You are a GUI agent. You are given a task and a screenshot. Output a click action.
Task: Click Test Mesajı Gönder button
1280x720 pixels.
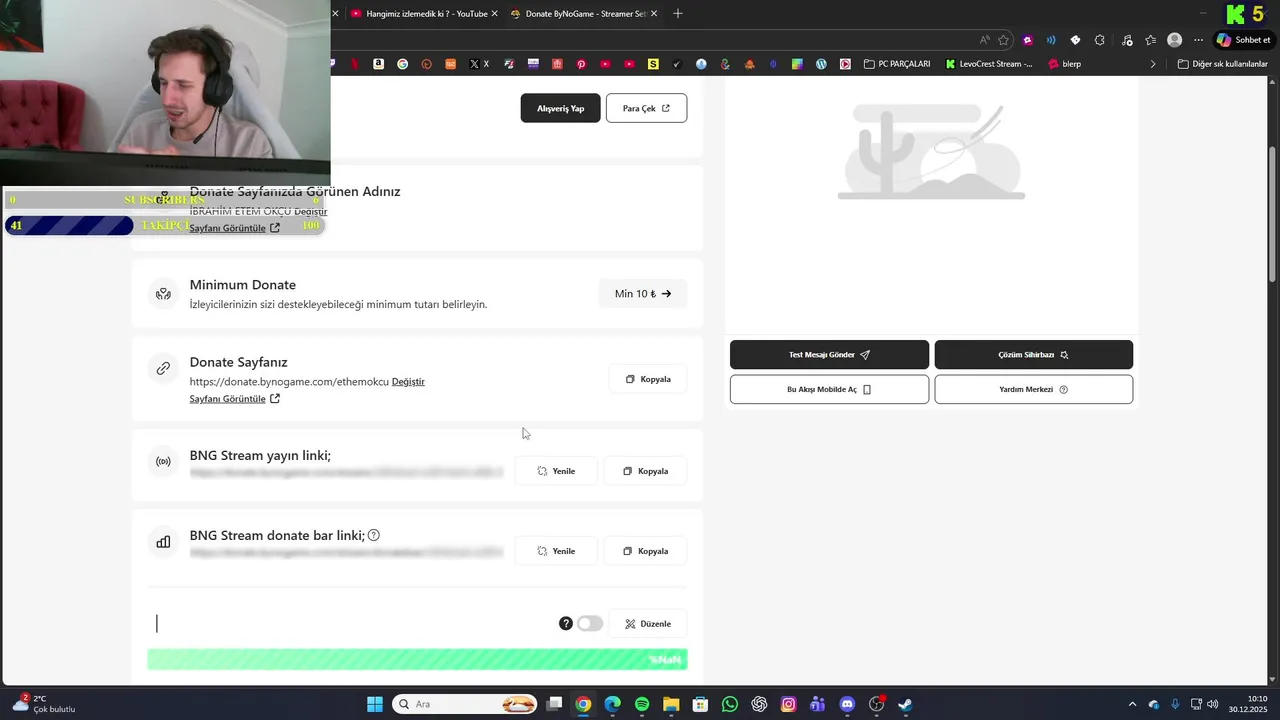coord(829,354)
